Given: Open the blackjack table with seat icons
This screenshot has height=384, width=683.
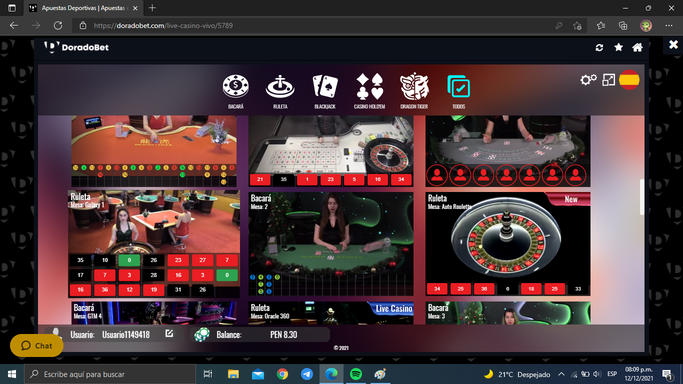Looking at the screenshot, I should pyautogui.click(x=508, y=151).
